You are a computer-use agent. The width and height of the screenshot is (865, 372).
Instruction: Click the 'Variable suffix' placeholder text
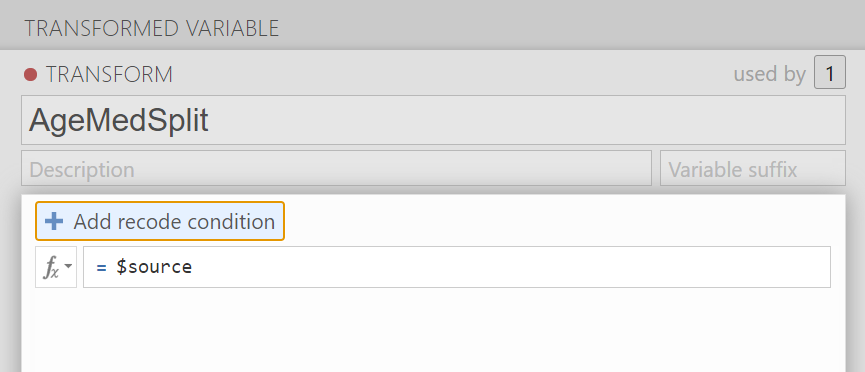click(x=733, y=169)
